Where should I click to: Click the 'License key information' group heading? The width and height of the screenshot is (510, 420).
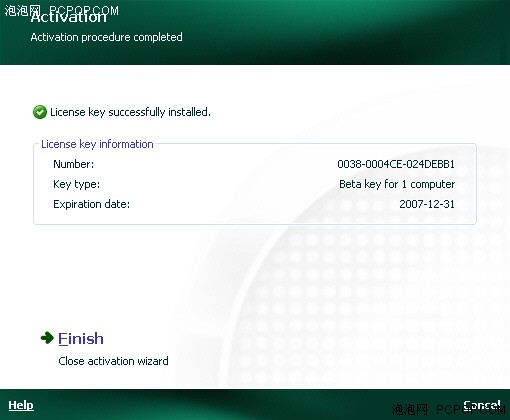pyautogui.click(x=97, y=144)
